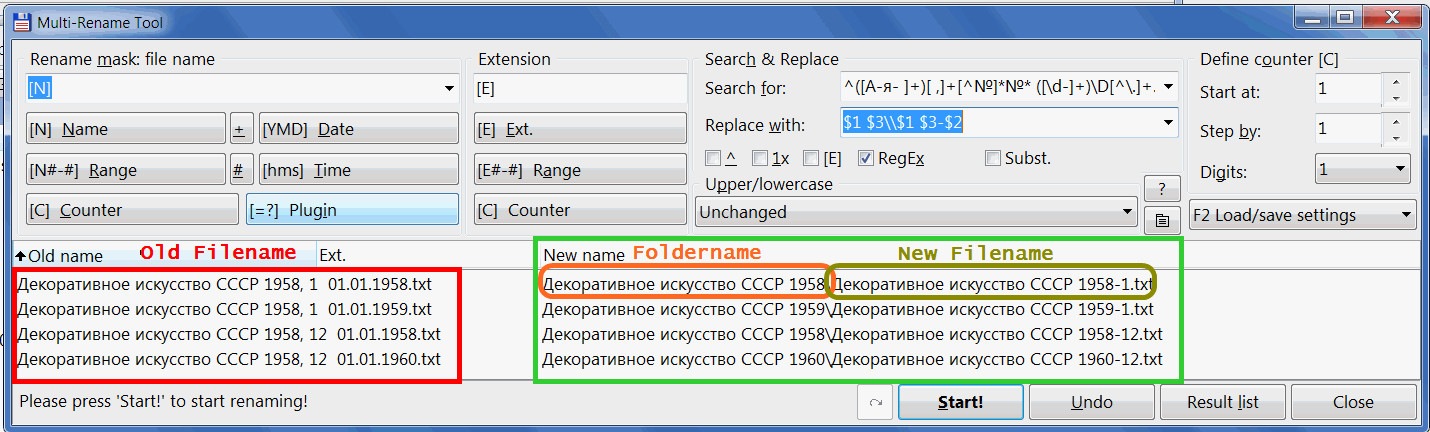The width and height of the screenshot is (1430, 432).
Task: Increase the Start at counter value
Action: [1396, 83]
